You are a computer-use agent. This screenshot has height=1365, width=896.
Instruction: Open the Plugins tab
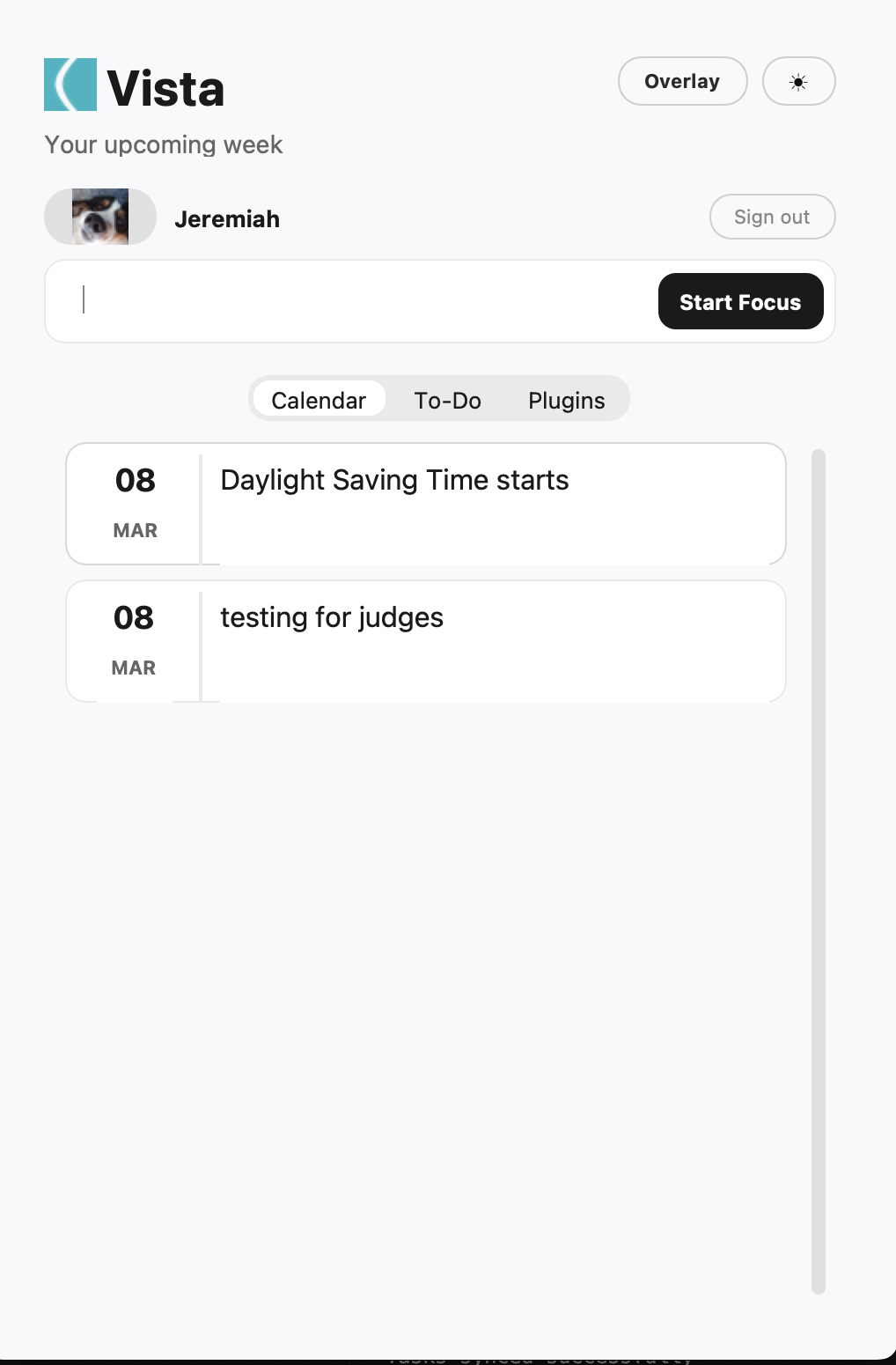(x=566, y=400)
